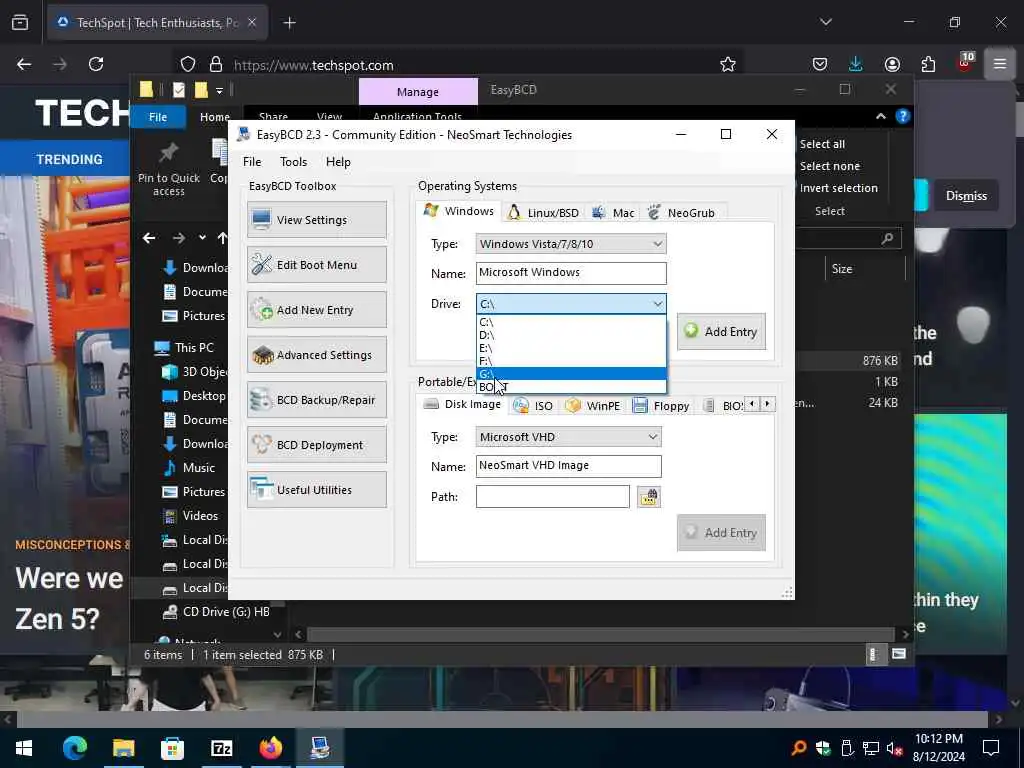1024x768 pixels.
Task: Dismiss the Firefox notification
Action: [x=966, y=196]
